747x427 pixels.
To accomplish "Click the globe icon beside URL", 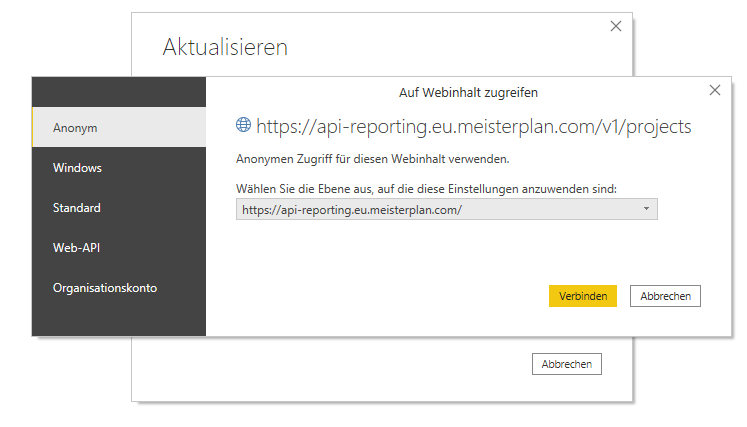I will (x=243, y=125).
